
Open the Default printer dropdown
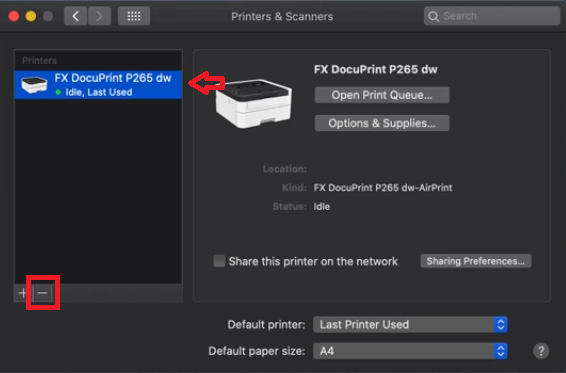point(410,325)
